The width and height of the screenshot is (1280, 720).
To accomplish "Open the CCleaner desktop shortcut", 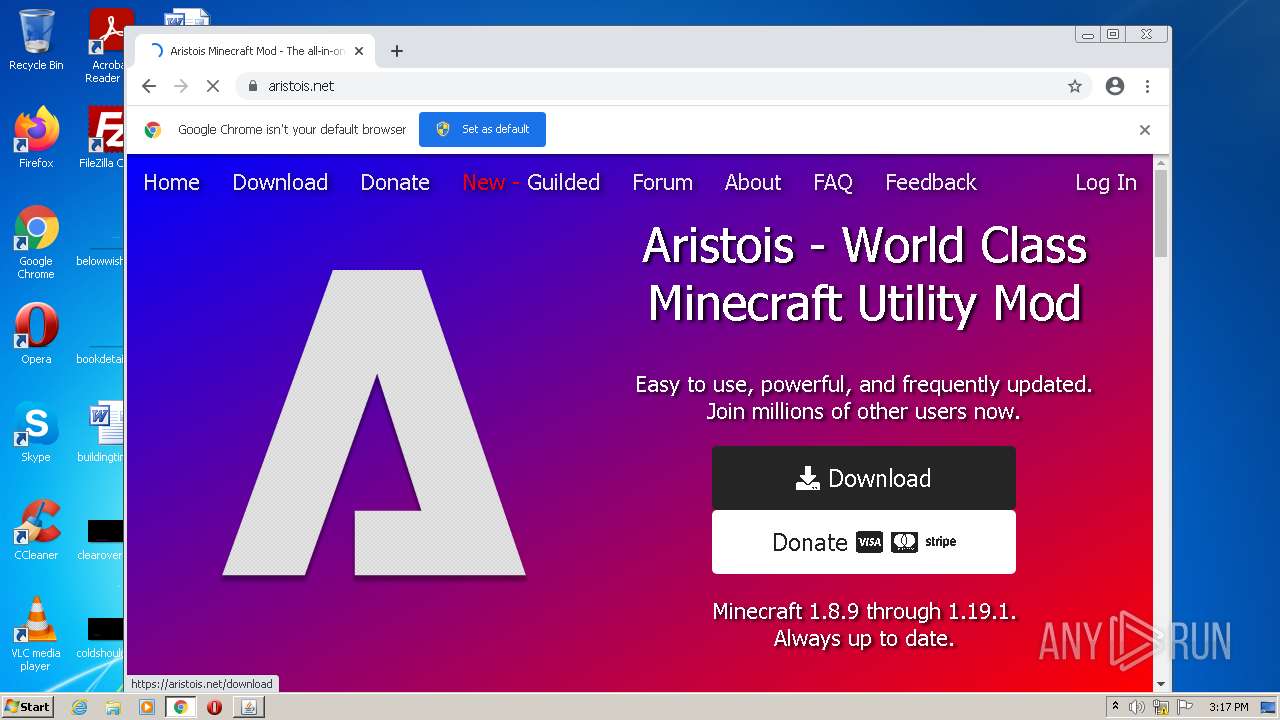I will point(36,530).
